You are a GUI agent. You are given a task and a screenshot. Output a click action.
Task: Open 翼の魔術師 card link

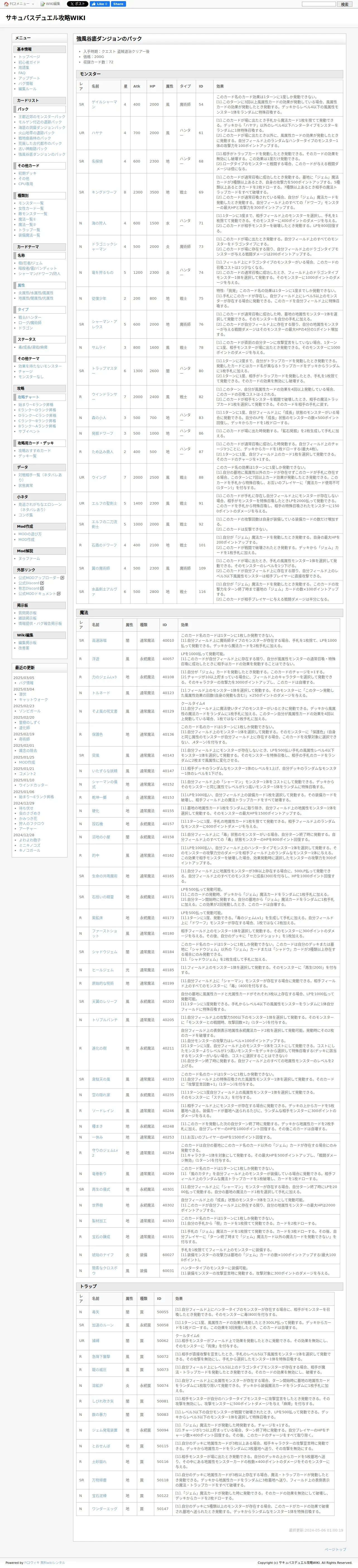[x=100, y=568]
